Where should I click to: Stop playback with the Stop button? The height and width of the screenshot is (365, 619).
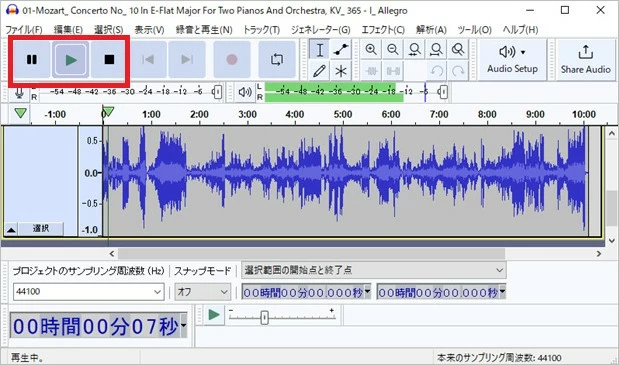(109, 60)
